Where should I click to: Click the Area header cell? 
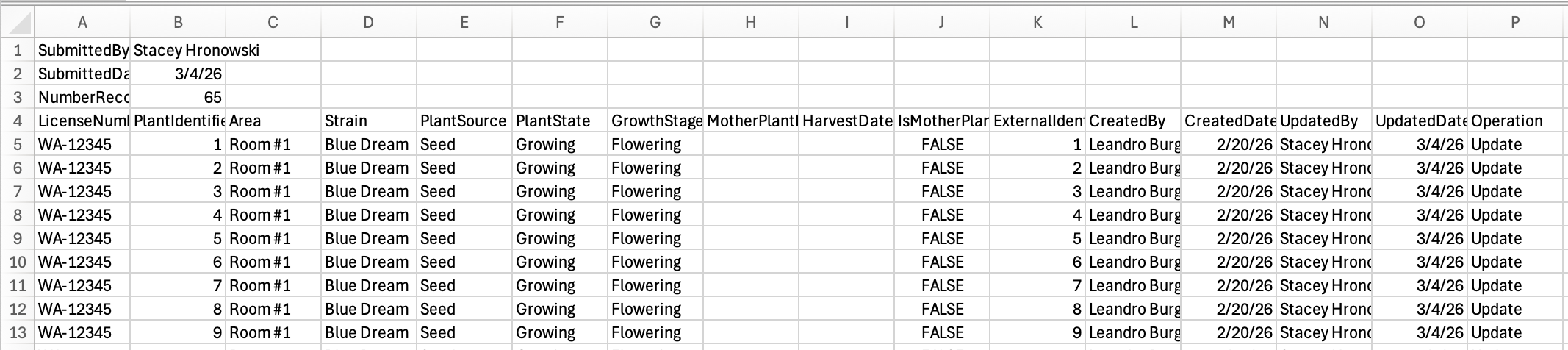click(273, 121)
